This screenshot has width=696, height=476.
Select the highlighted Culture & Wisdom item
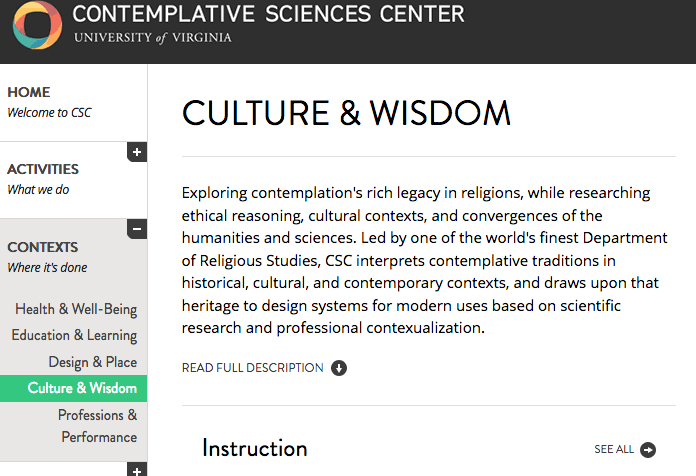tap(74, 389)
